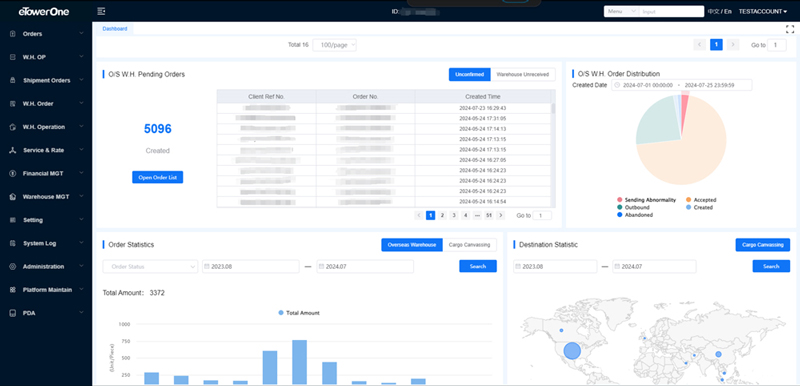
Task: Click Search in Destination Statistic
Action: pyautogui.click(x=771, y=266)
